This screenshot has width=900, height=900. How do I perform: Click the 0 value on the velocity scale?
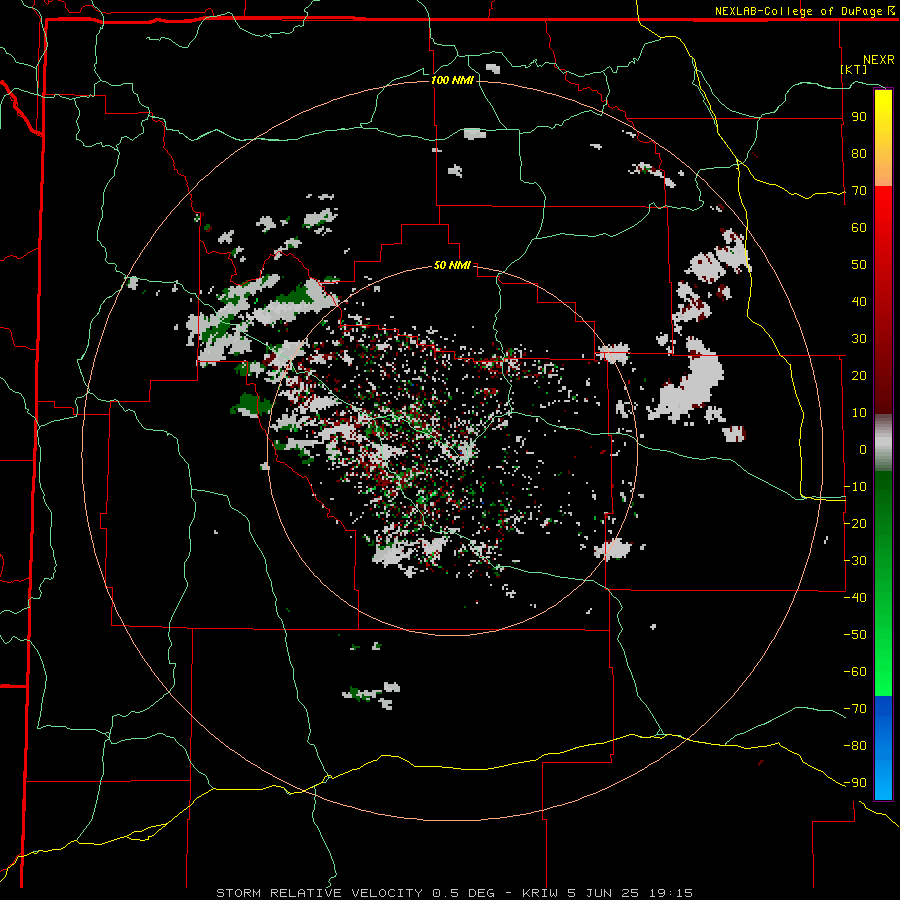tap(863, 449)
